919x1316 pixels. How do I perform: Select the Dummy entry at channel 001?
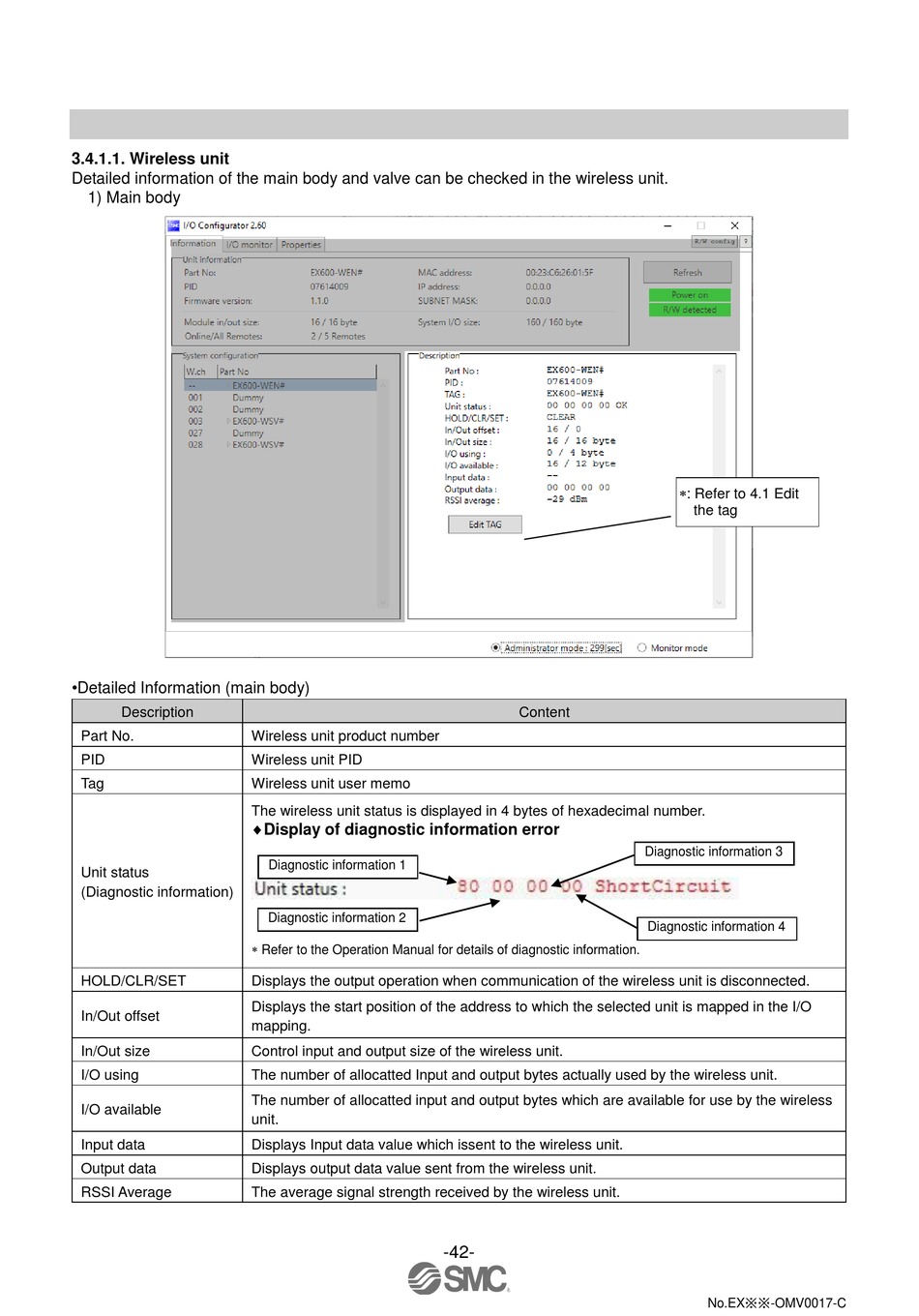tap(248, 398)
